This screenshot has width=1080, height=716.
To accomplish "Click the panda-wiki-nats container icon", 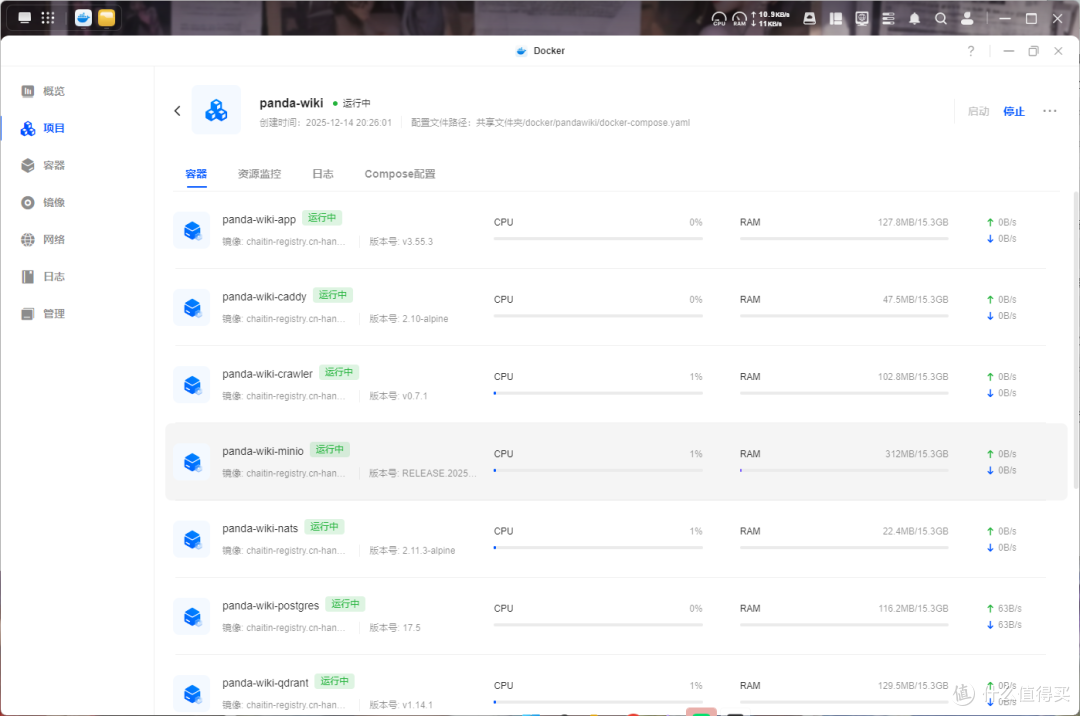I will point(192,538).
